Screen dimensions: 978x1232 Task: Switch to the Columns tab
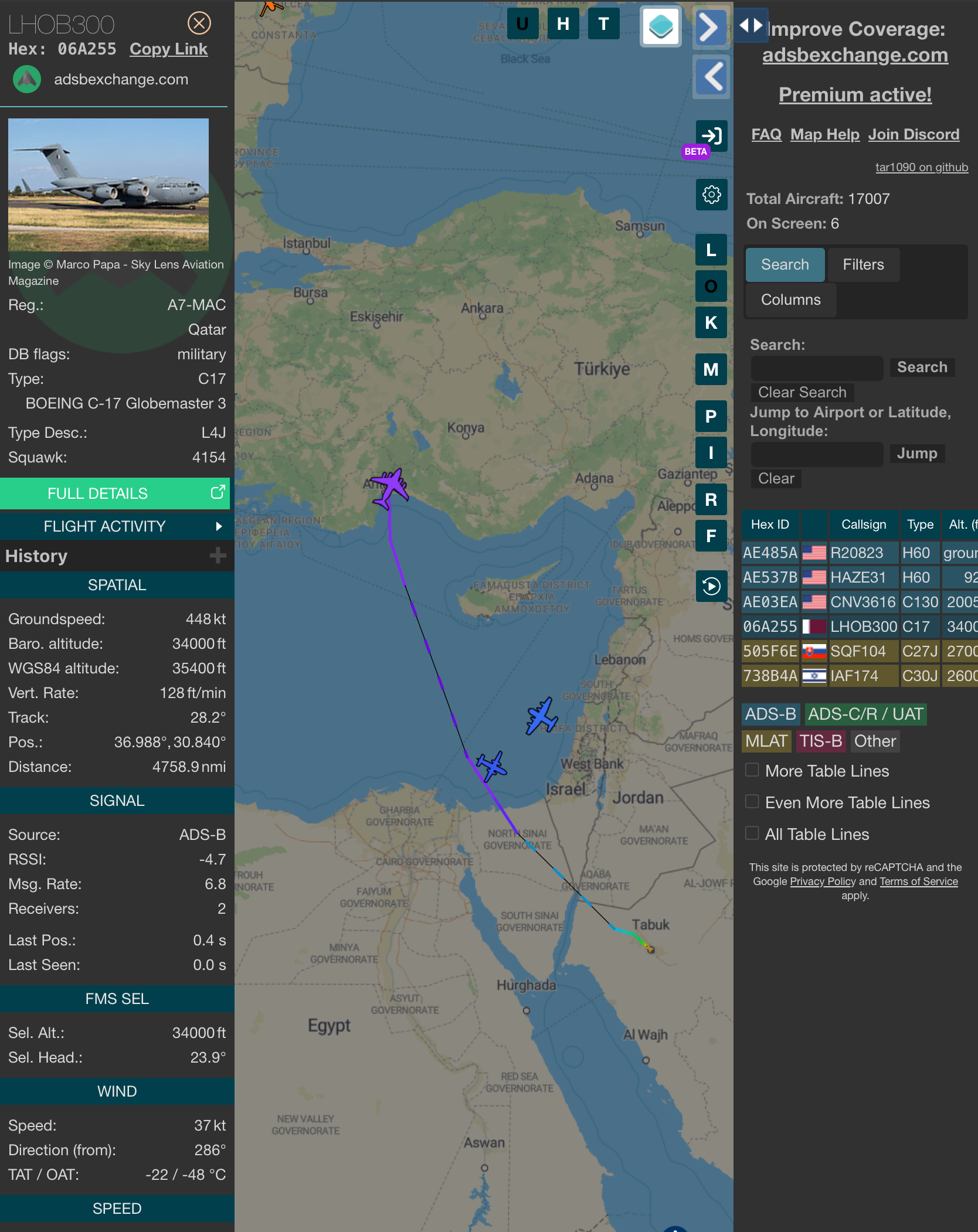pos(790,300)
